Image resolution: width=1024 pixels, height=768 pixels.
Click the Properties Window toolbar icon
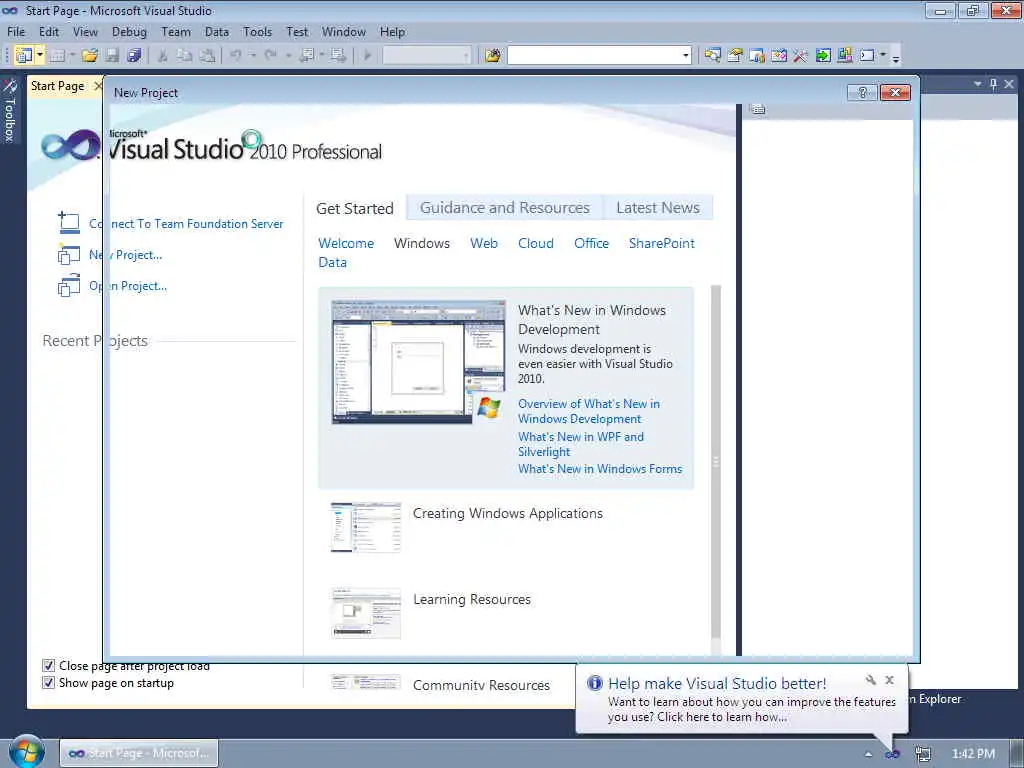(x=735, y=56)
